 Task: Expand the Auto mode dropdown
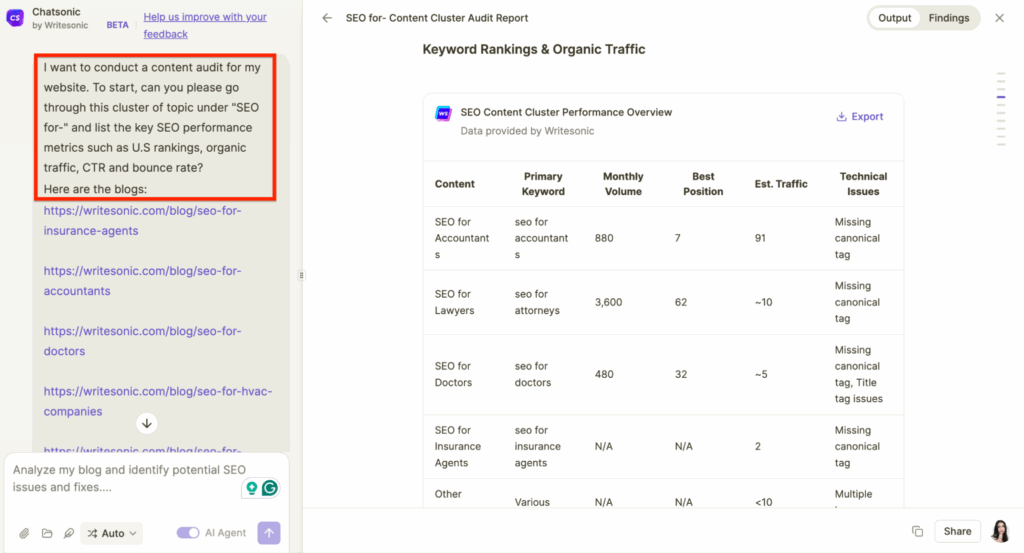[112, 533]
